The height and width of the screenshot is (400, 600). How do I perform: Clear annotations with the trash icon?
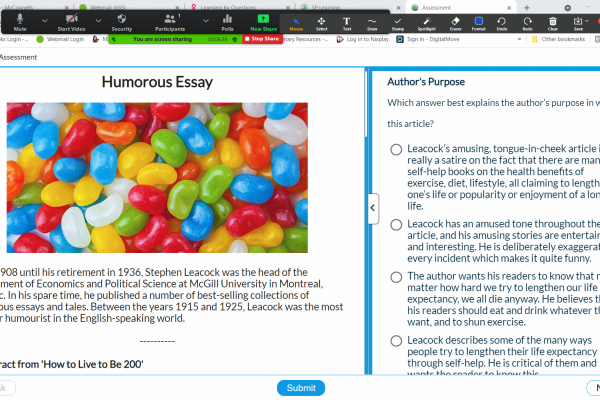click(x=554, y=21)
